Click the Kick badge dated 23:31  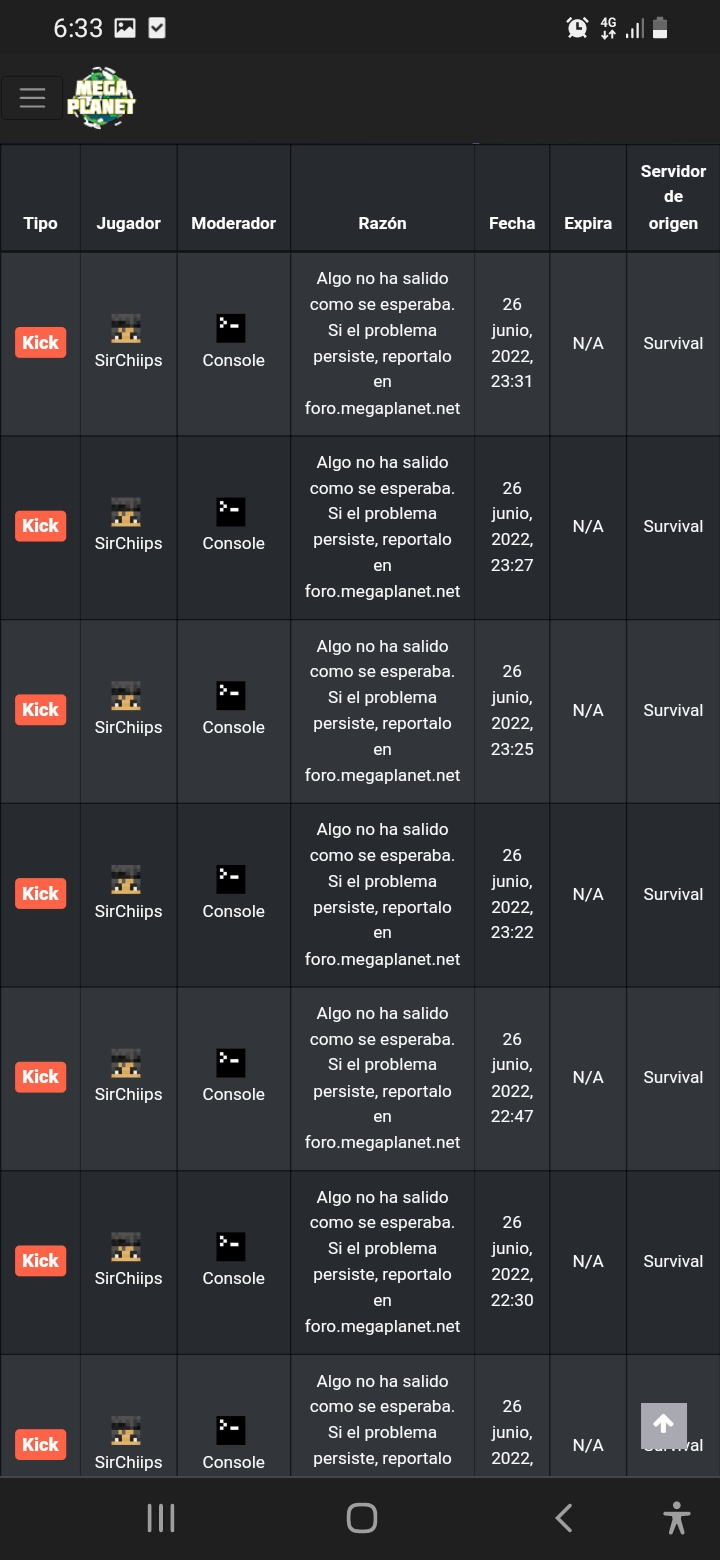[x=40, y=343]
